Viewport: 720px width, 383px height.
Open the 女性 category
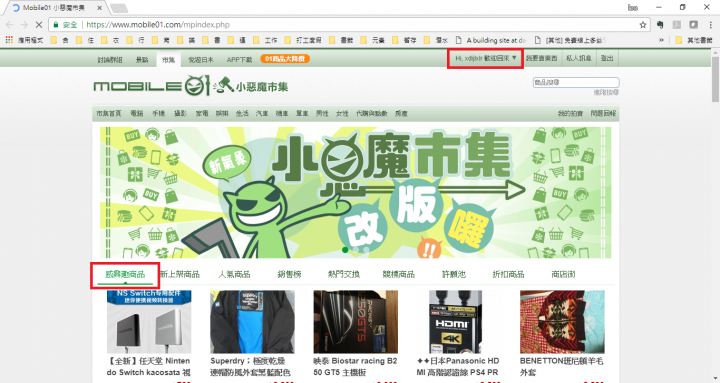(x=342, y=113)
